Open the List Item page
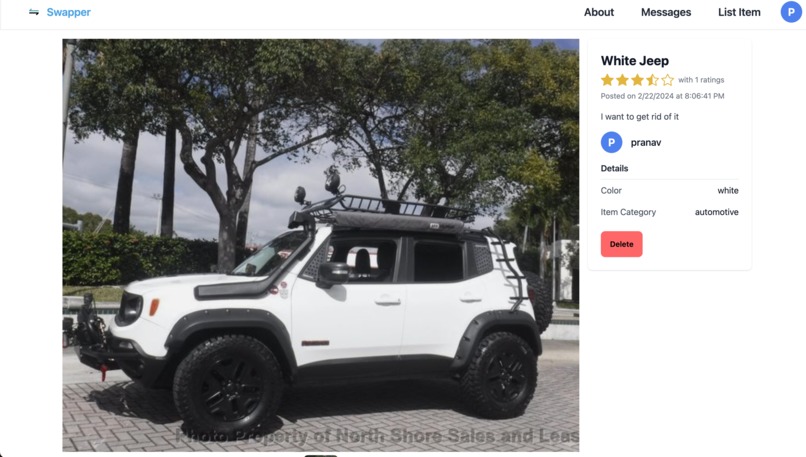The height and width of the screenshot is (457, 806). pos(739,12)
